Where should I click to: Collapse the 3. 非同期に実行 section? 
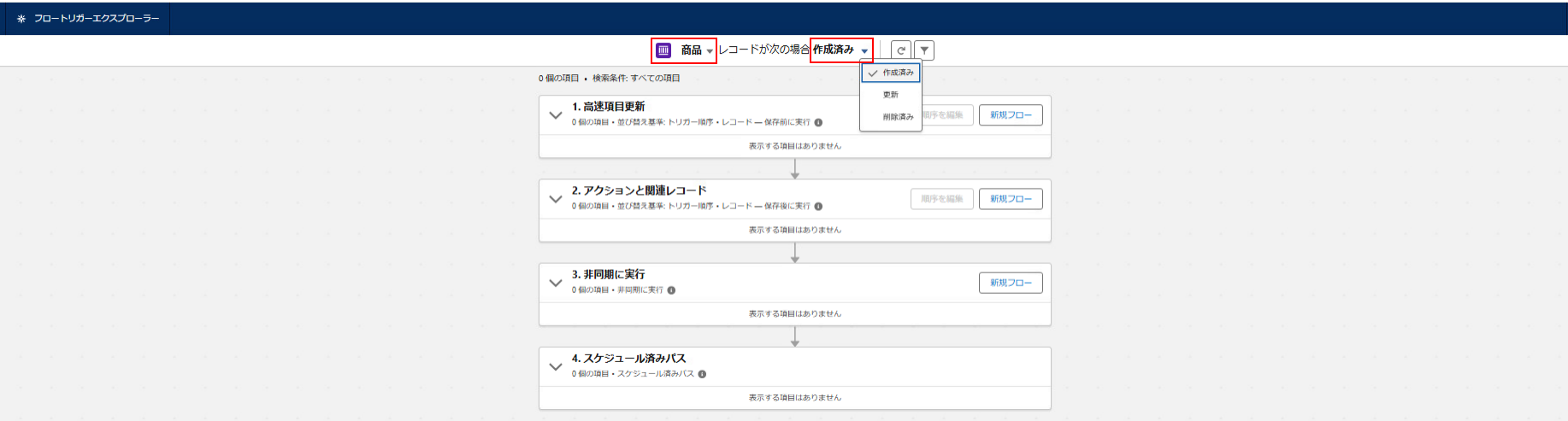tap(556, 282)
